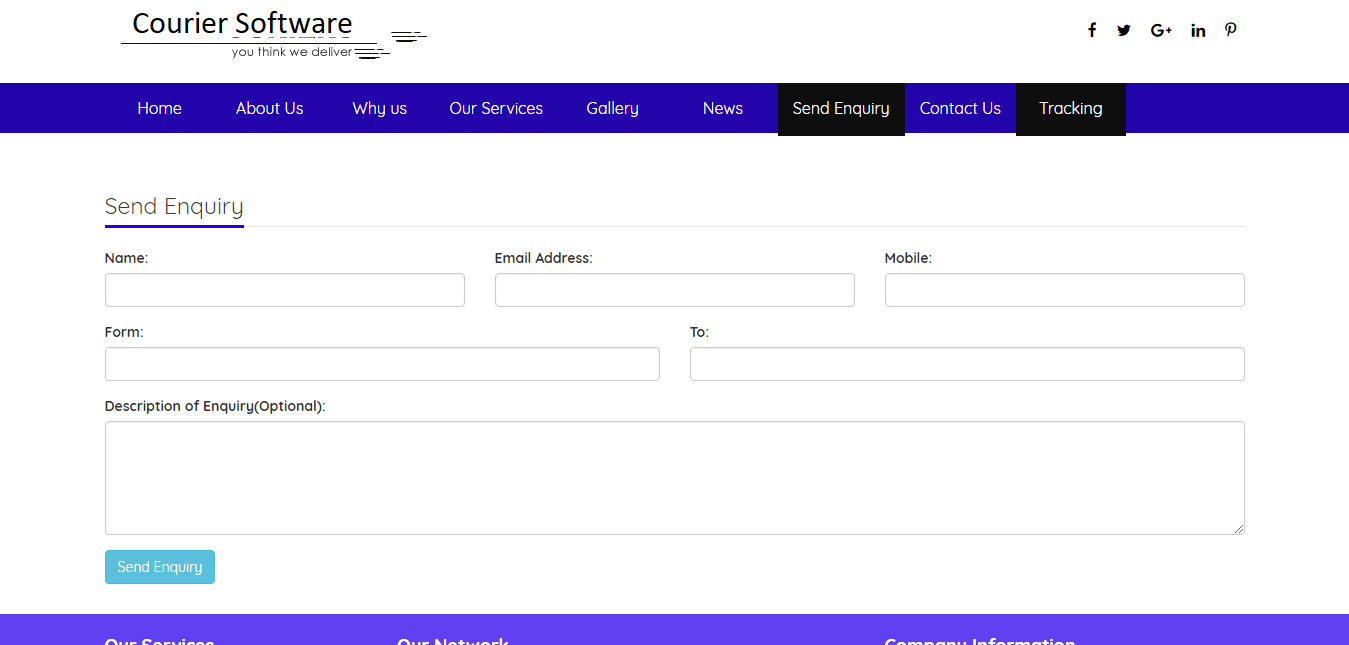This screenshot has width=1349, height=645.
Task: Go to the Tracking page
Action: [1070, 108]
